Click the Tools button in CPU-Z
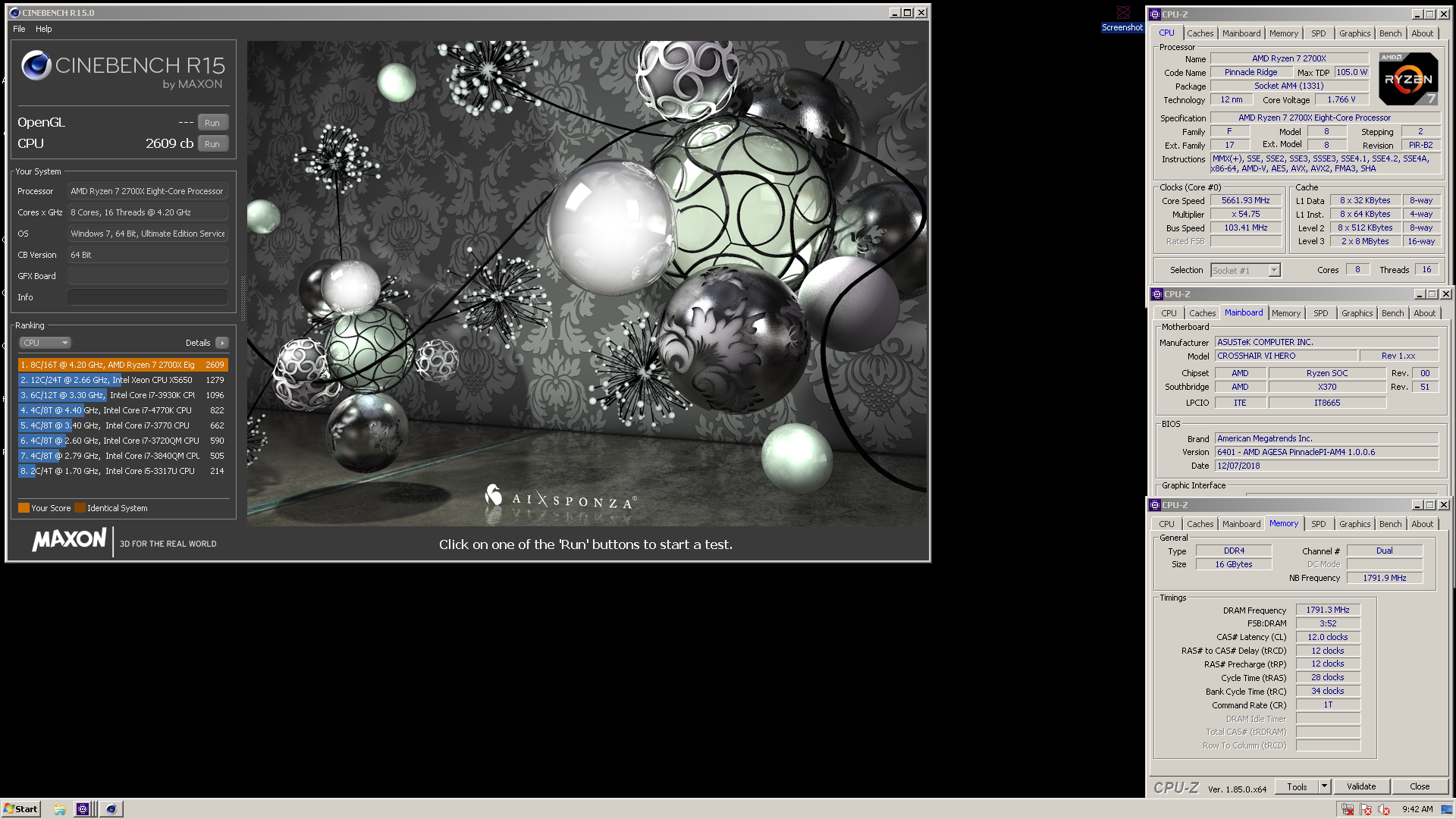Viewport: 1456px width, 819px height. tap(1297, 786)
